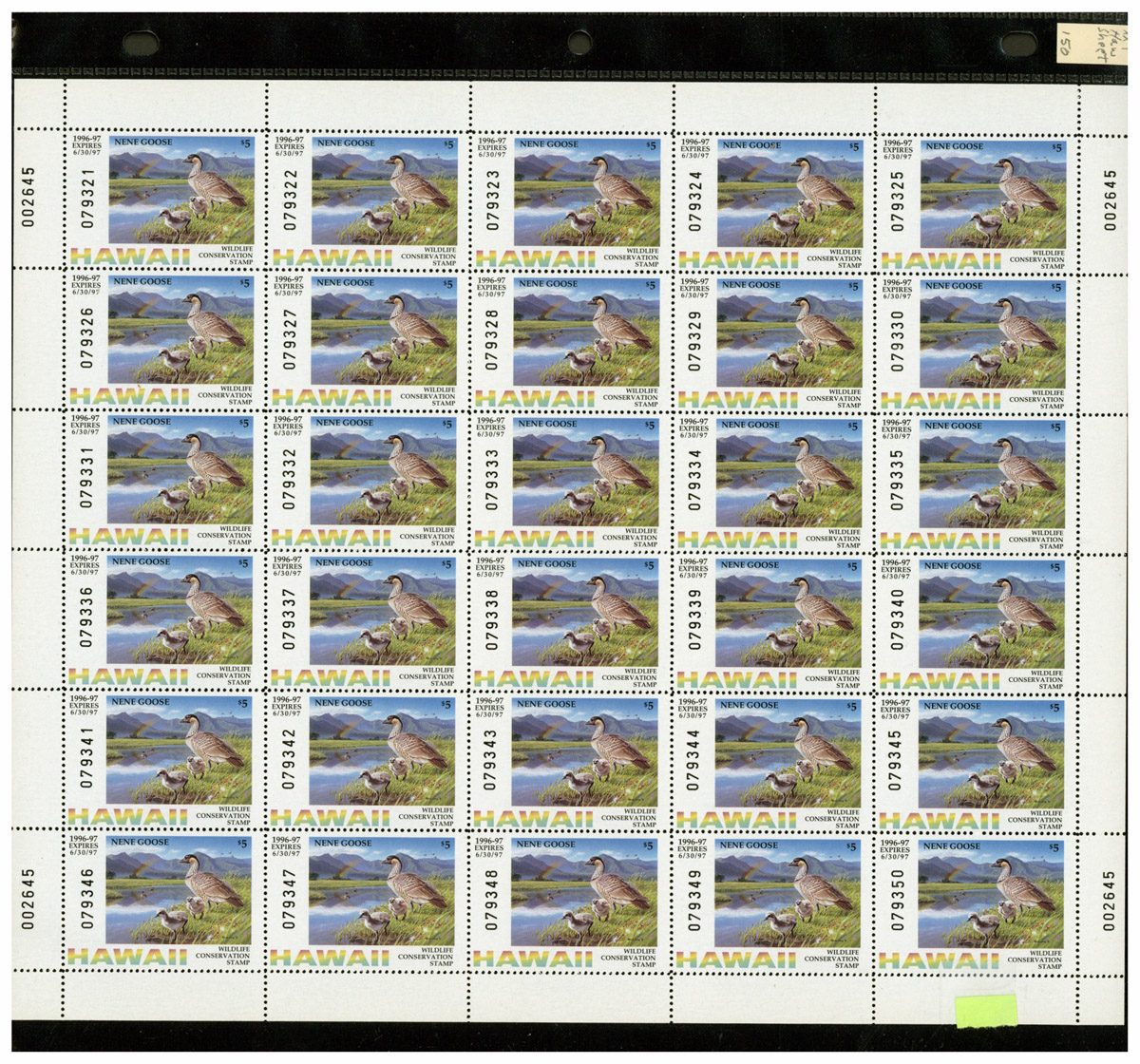
Task: Click the stamp with serial 079346
Action: (162, 901)
